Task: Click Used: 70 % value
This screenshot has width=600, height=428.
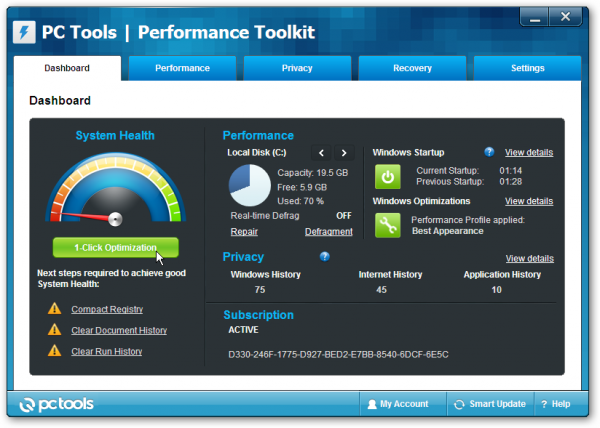Action: pyautogui.click(x=301, y=201)
